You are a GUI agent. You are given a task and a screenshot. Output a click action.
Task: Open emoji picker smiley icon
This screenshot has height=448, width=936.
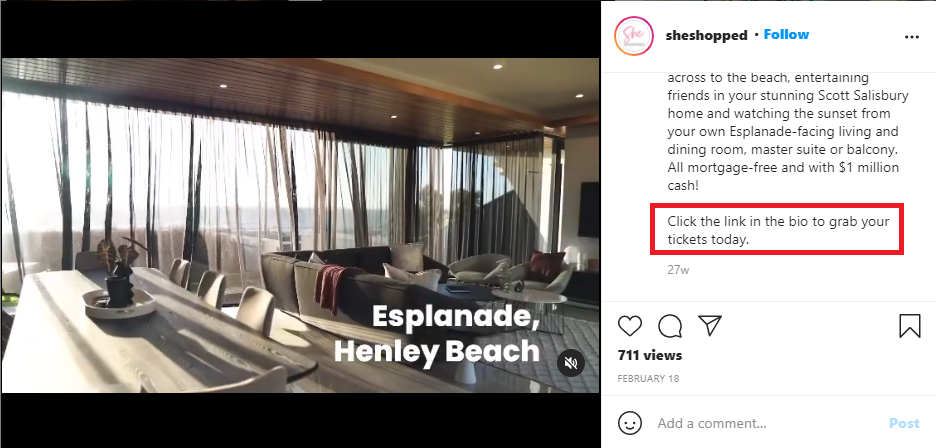[630, 424]
